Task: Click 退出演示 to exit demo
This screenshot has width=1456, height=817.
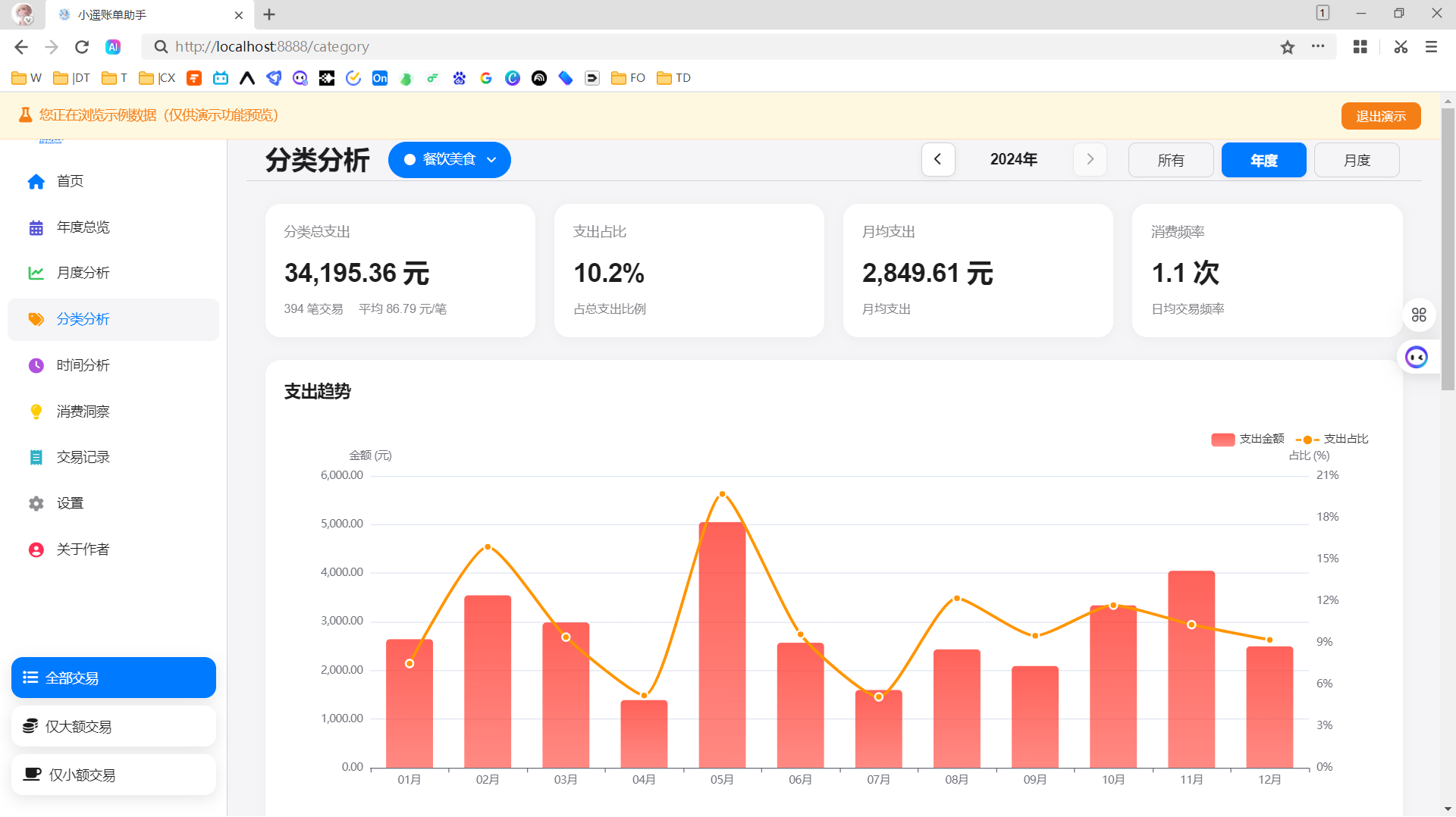Action: [1381, 116]
